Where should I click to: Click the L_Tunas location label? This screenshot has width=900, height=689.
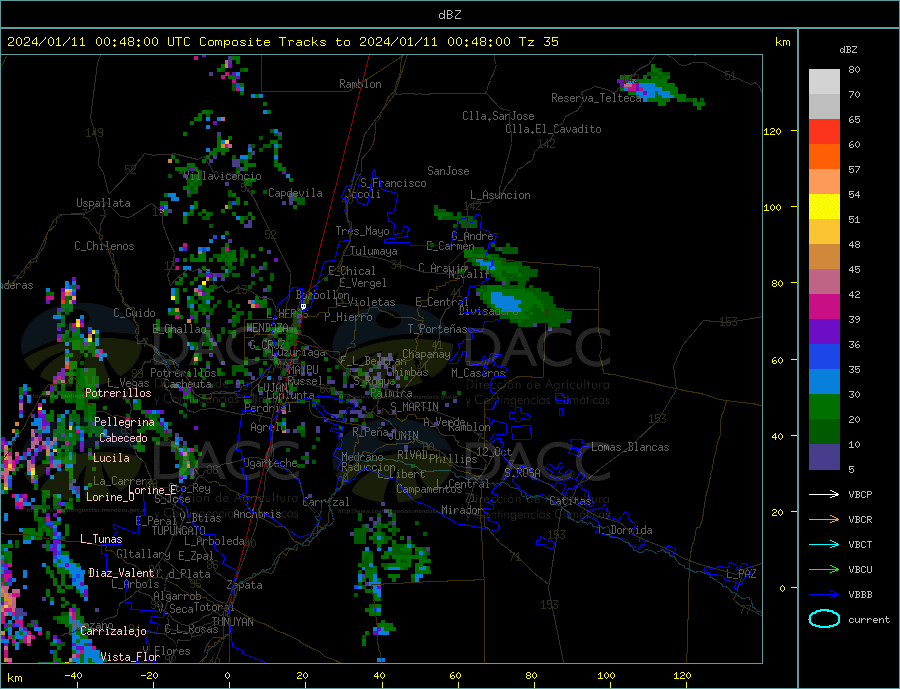tap(101, 539)
